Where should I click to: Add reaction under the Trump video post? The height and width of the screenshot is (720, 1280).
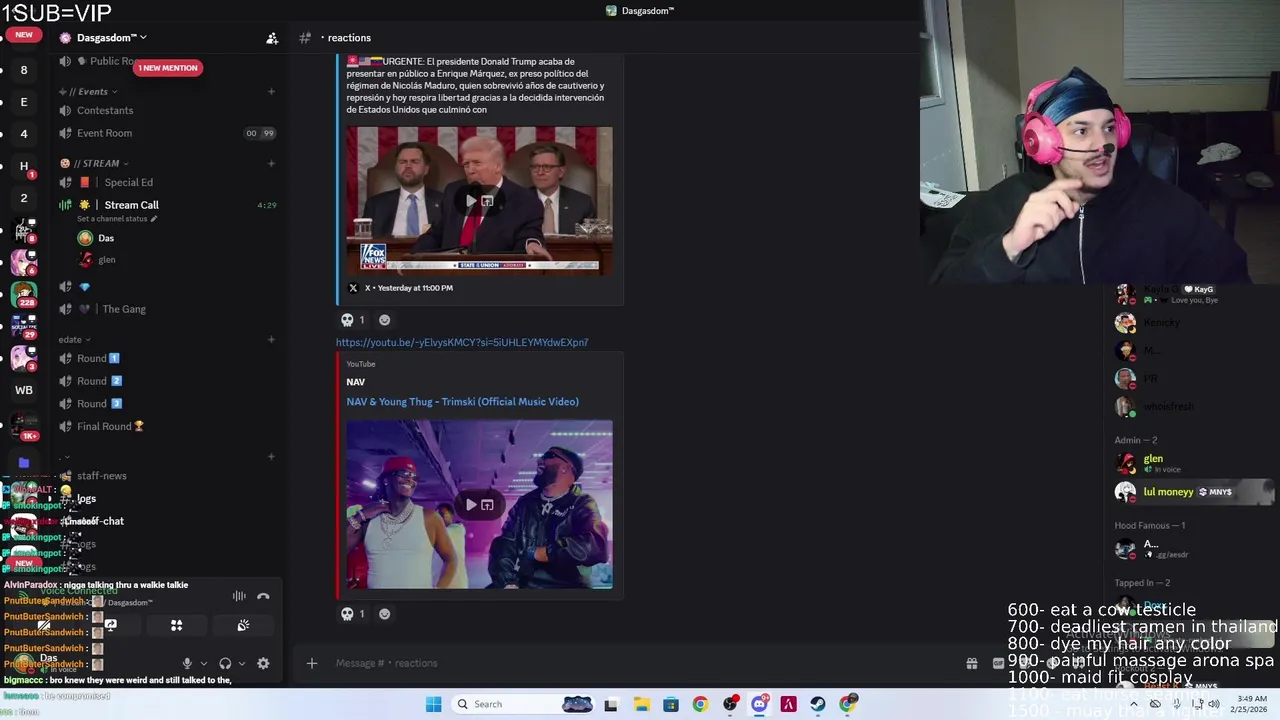point(384,320)
